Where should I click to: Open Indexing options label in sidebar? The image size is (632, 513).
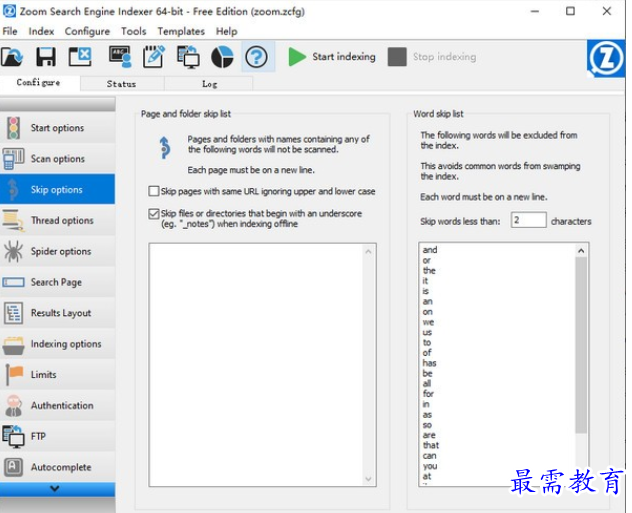click(x=66, y=344)
